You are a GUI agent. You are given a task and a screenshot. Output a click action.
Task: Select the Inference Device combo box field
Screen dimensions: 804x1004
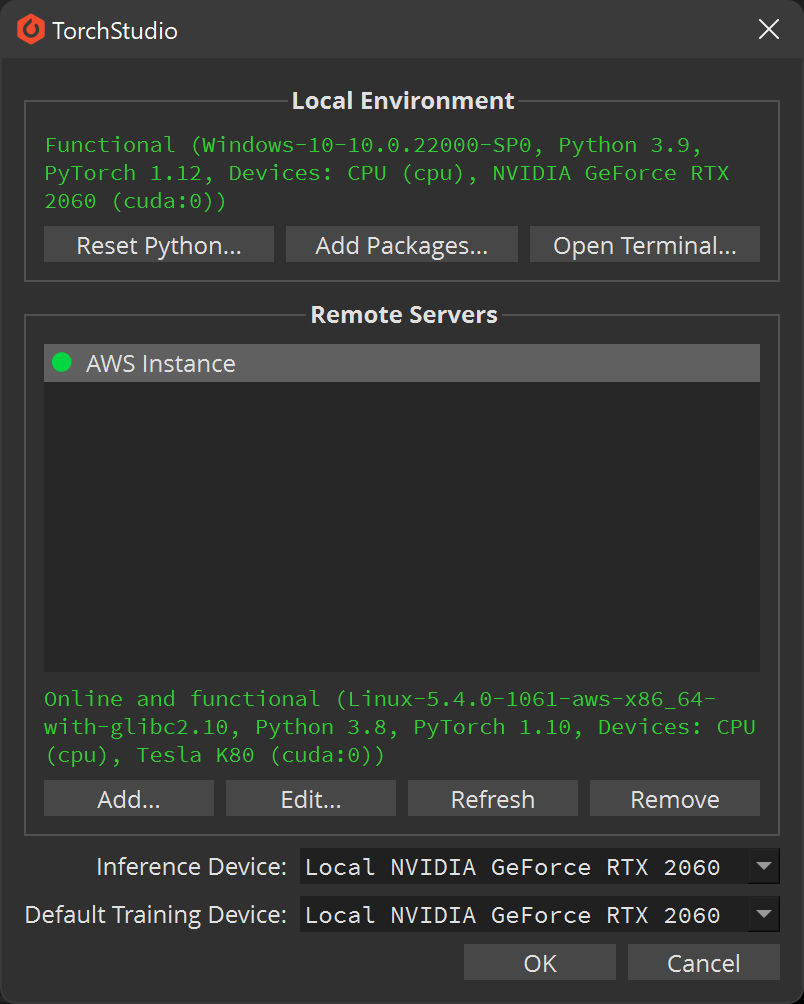point(540,866)
